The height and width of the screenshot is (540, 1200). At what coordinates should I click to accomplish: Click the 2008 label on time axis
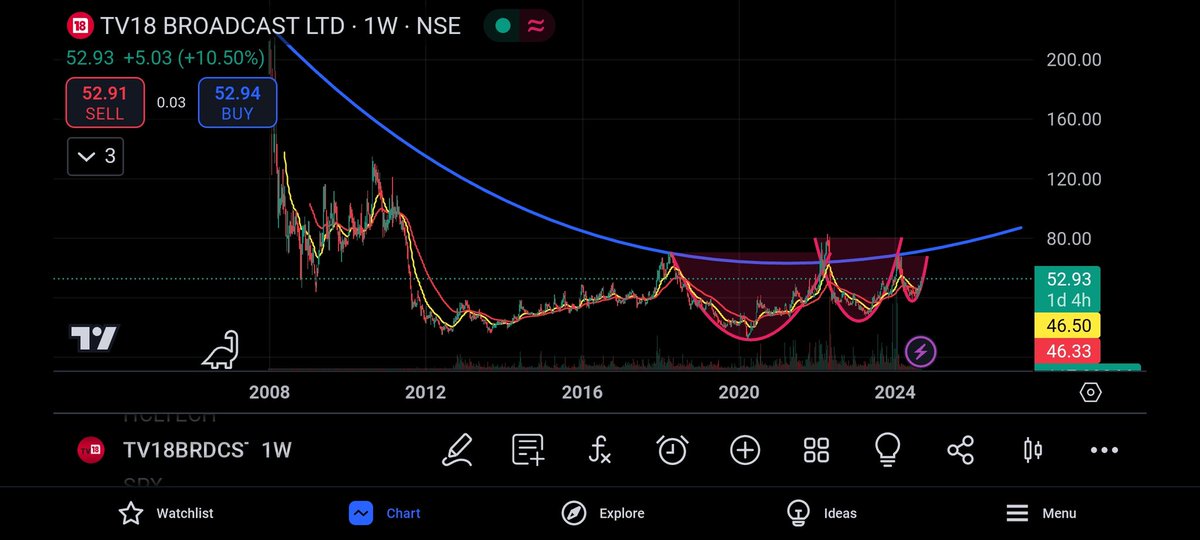270,392
